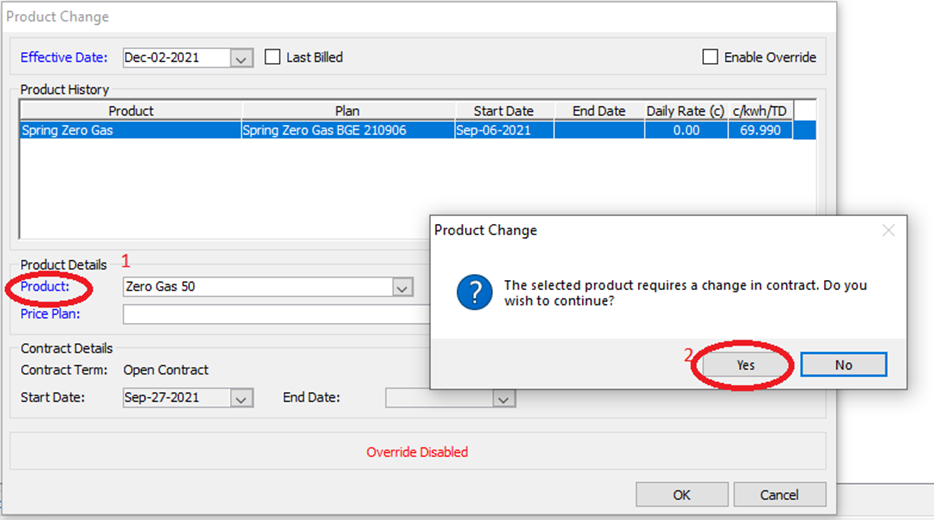Screen dimensions: 934x520
Task: Open the contract End Date dropdown arrow
Action: [x=503, y=398]
